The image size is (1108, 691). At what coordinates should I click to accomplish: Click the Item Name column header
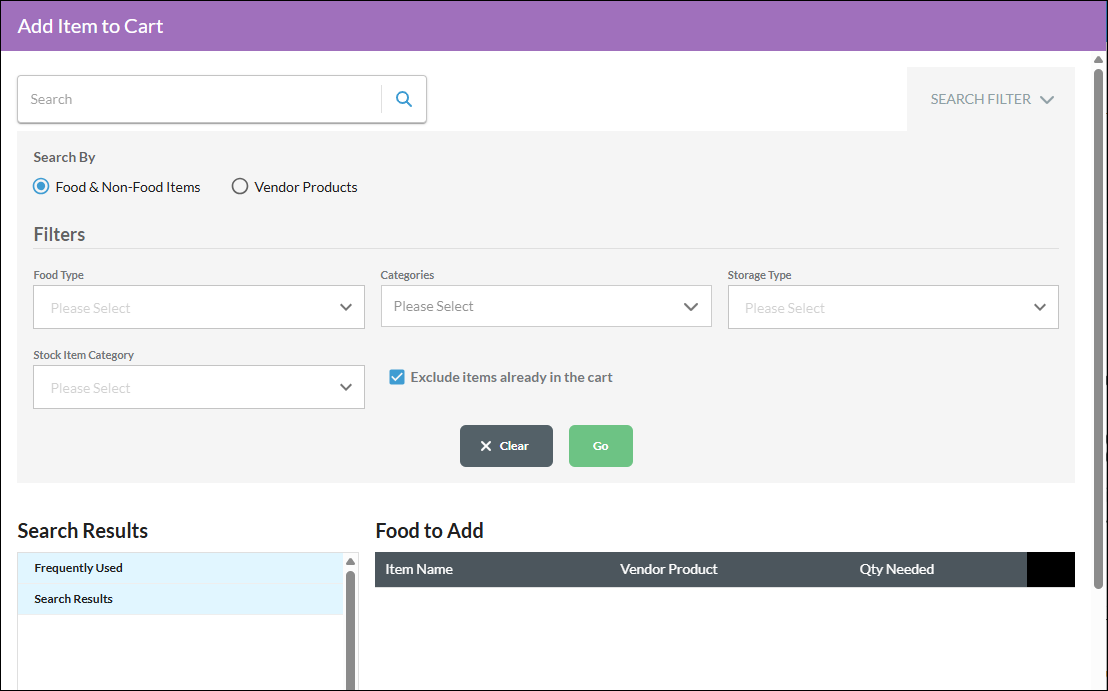(419, 569)
